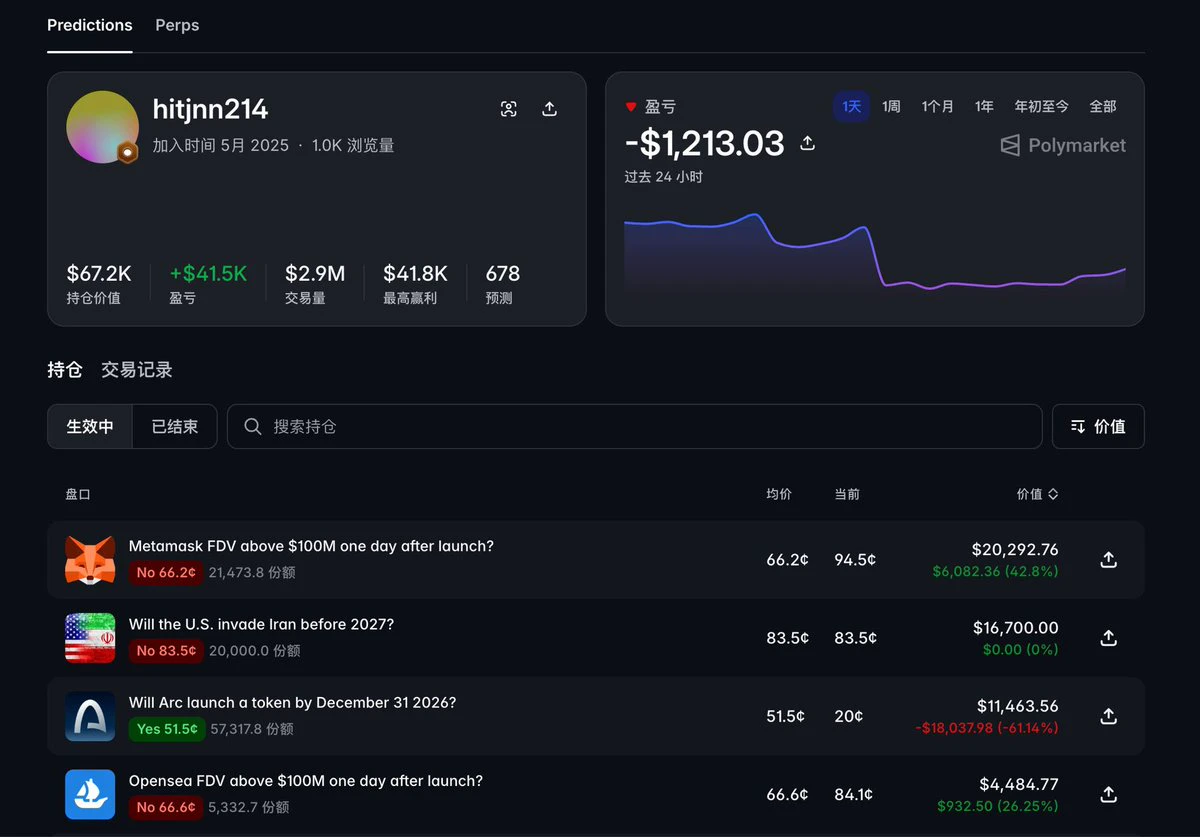Click the $11,463.56 position value
The height and width of the screenshot is (837, 1200).
[1017, 705]
